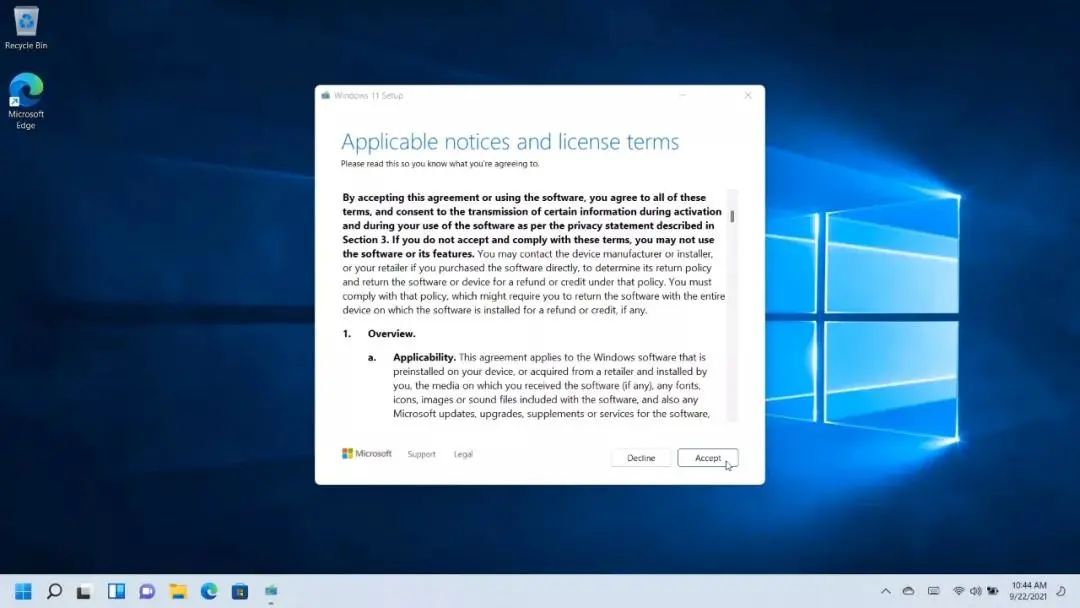Click the Wi-Fi network tray icon
Viewport: 1080px width, 608px height.
click(957, 591)
